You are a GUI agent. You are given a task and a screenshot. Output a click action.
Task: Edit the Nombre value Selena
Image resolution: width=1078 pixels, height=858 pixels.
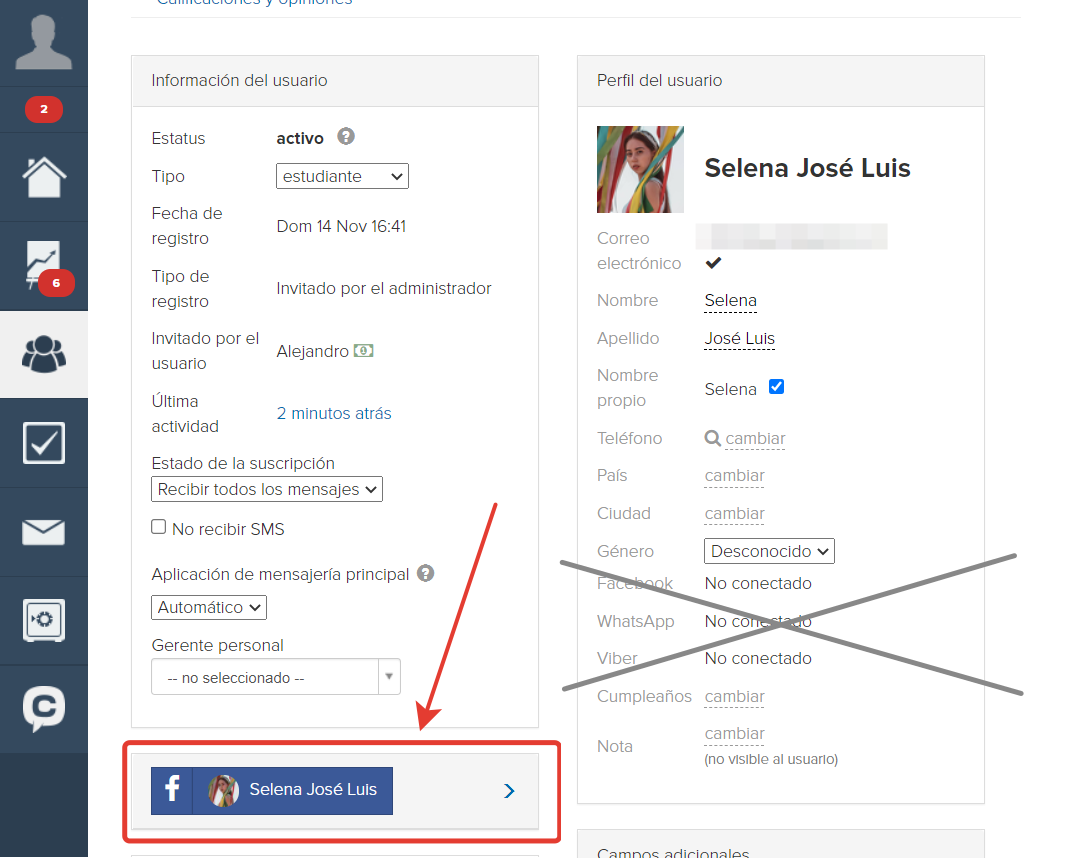(x=731, y=300)
